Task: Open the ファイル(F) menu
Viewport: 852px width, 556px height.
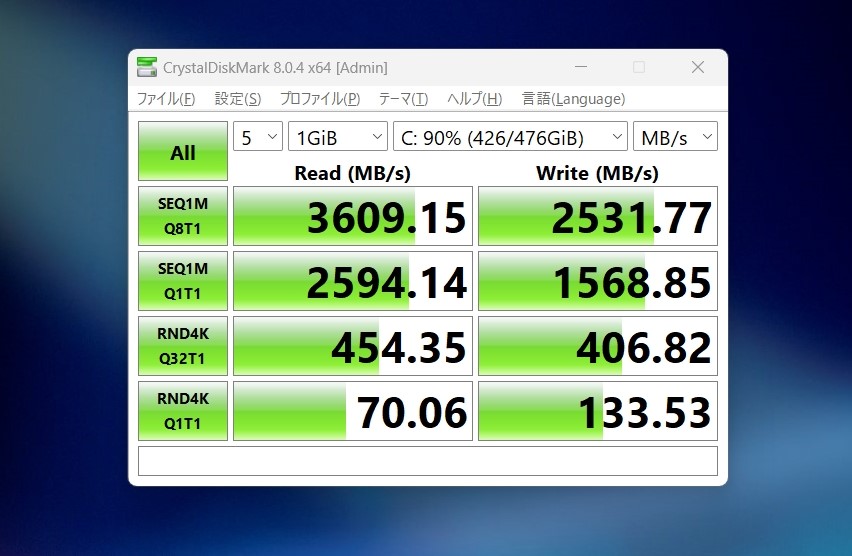Action: [166, 99]
